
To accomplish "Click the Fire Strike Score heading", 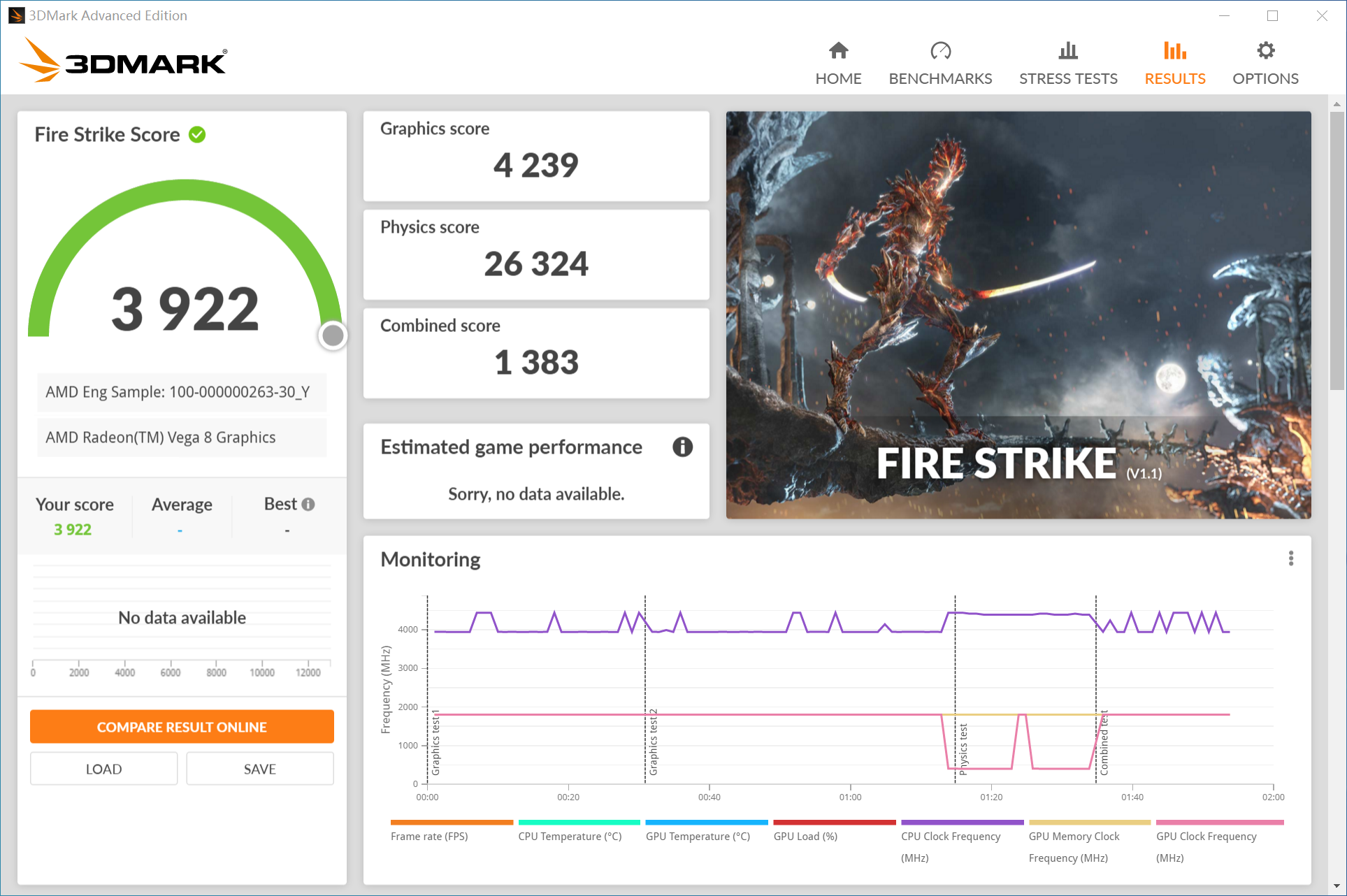I will point(108,135).
